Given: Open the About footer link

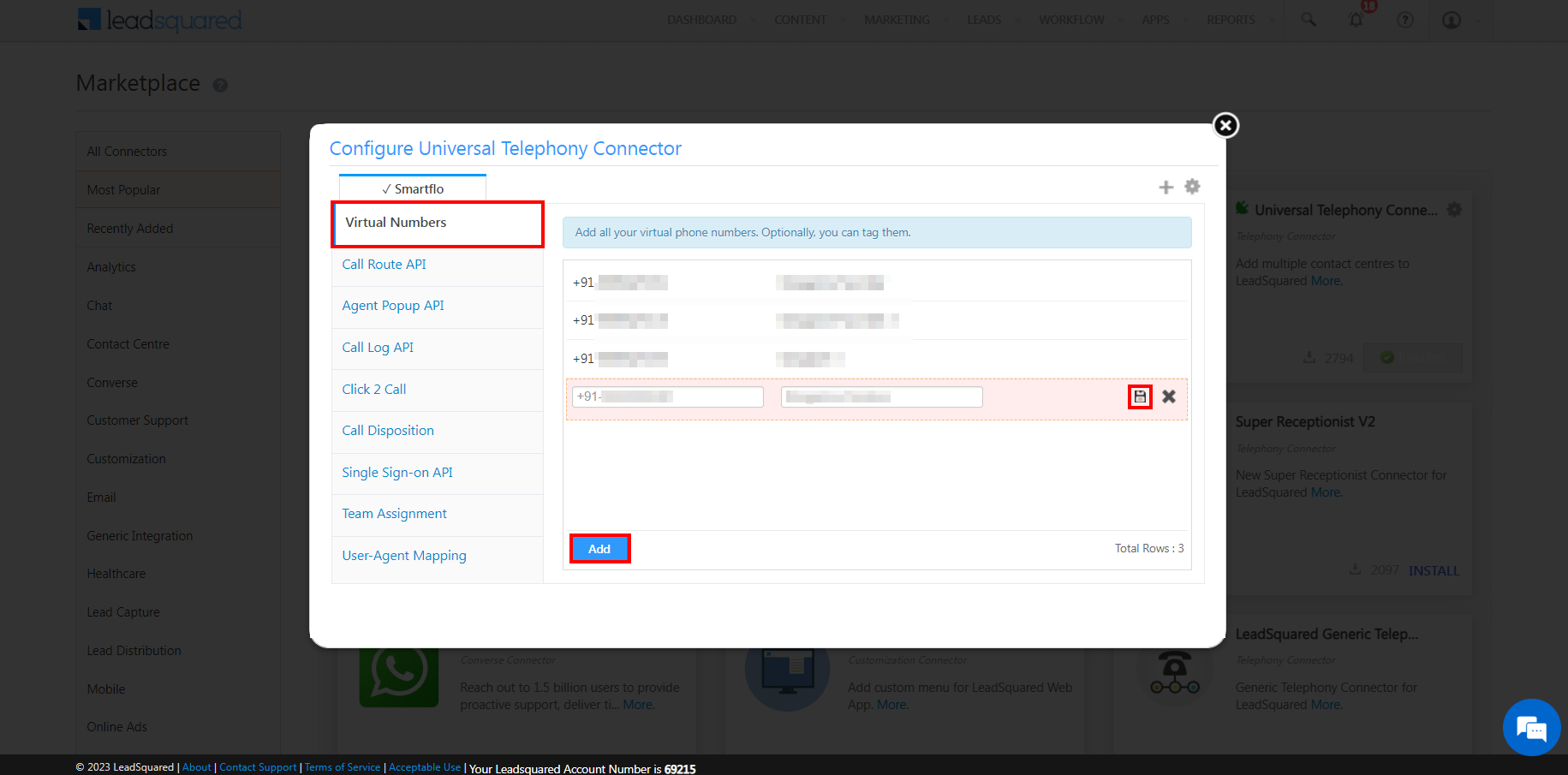Looking at the screenshot, I should 196,767.
